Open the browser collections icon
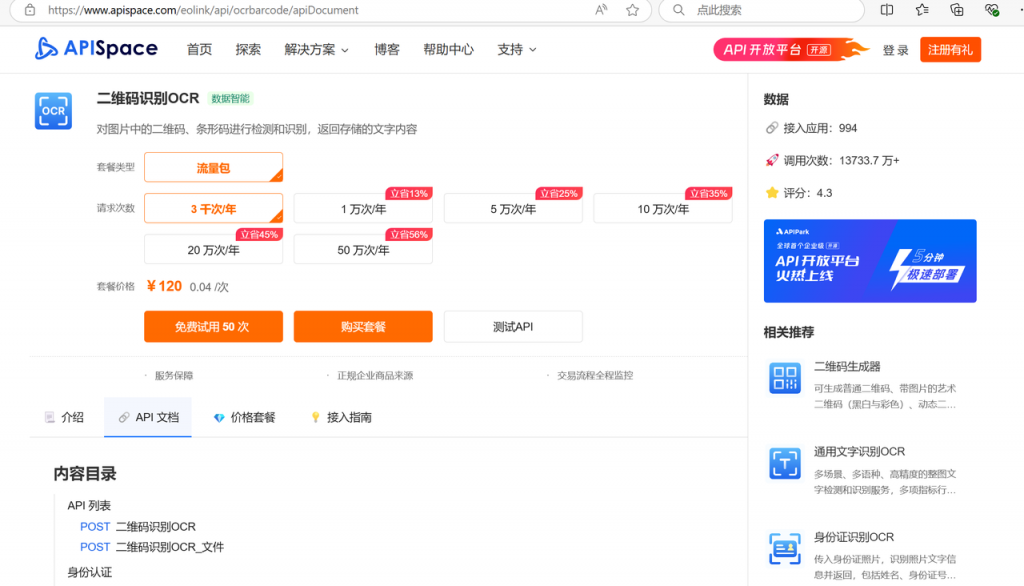This screenshot has height=586, width=1024. click(957, 10)
